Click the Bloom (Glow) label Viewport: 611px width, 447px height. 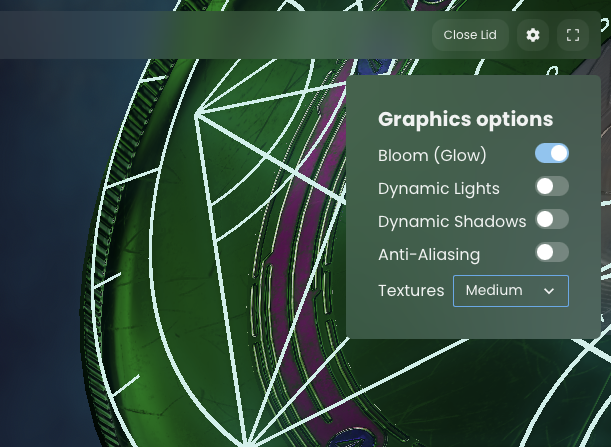click(432, 155)
